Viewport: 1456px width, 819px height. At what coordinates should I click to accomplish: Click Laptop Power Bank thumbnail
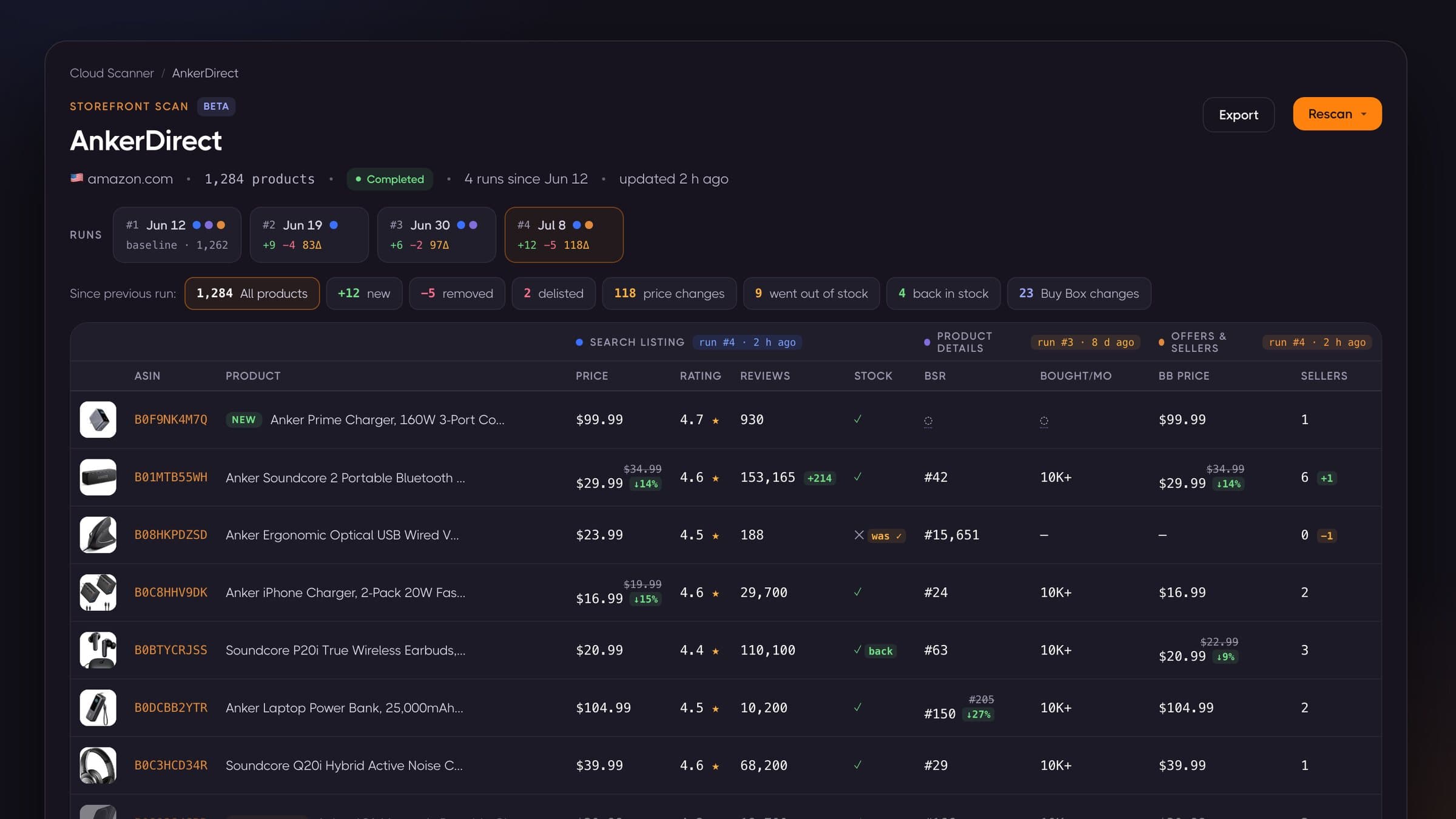tap(98, 708)
